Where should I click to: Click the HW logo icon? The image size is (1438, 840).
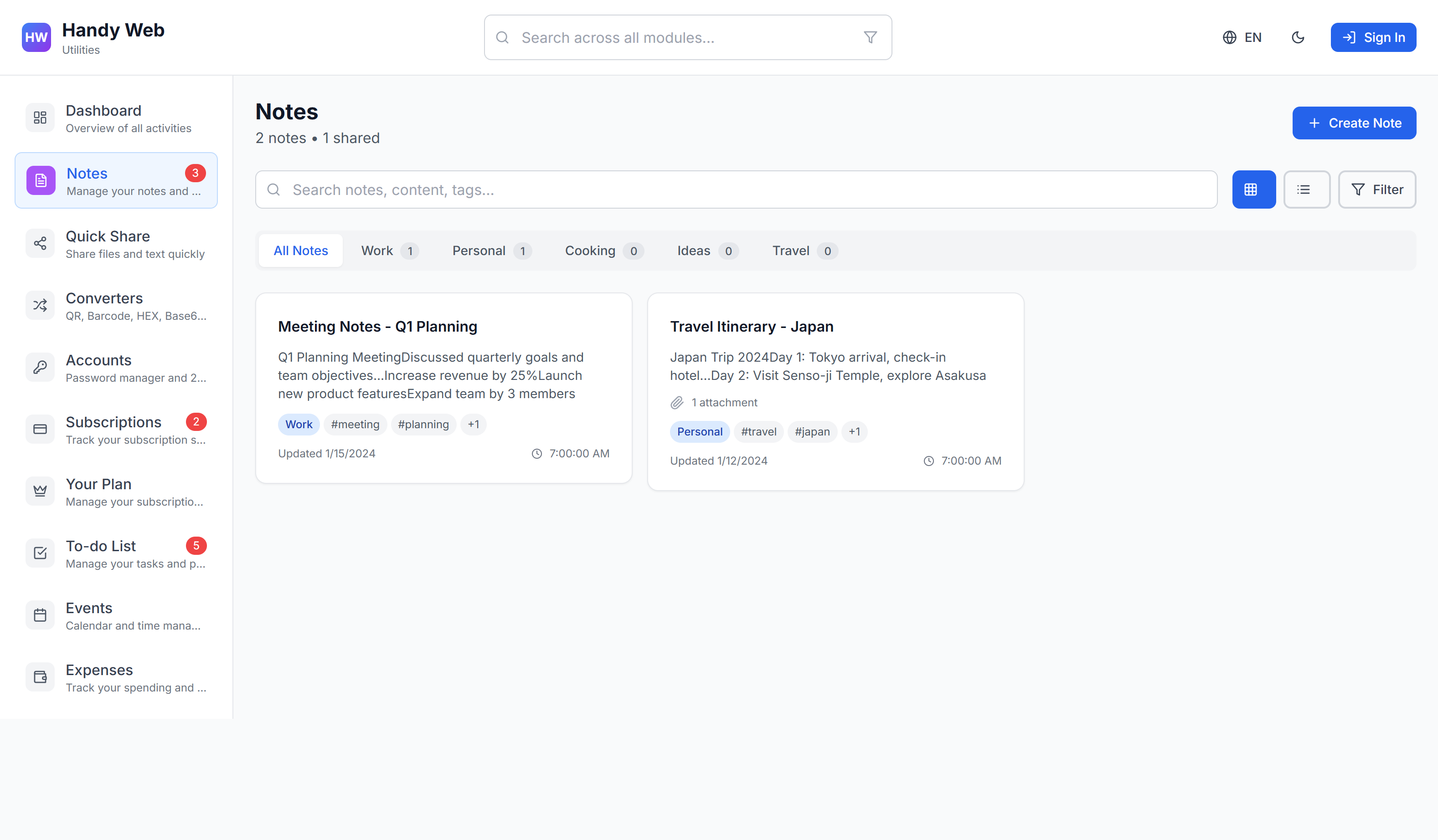pyautogui.click(x=36, y=38)
